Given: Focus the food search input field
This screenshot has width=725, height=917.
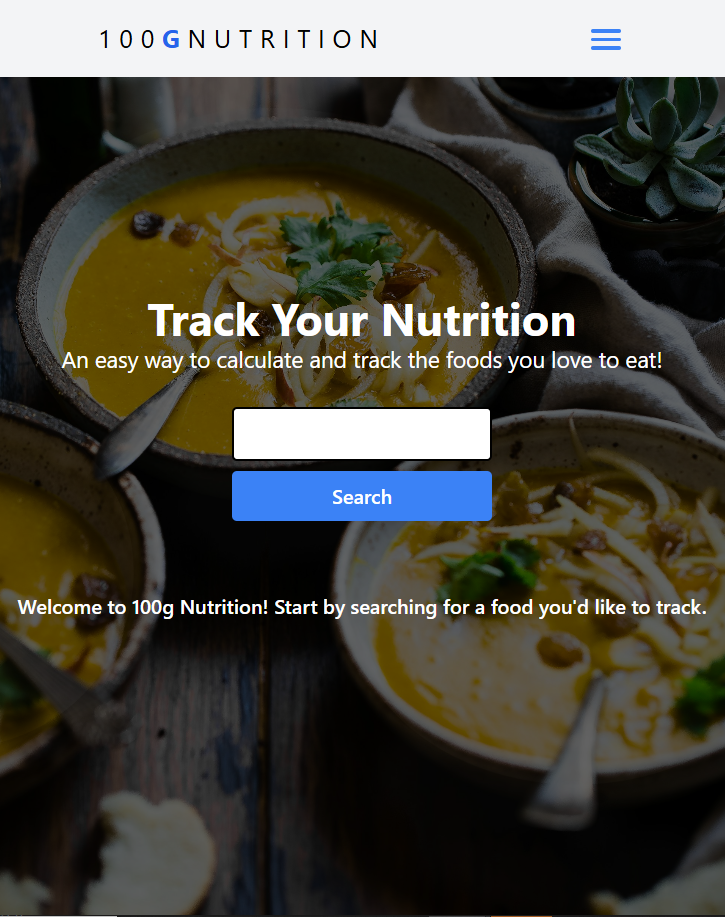Looking at the screenshot, I should click(362, 434).
